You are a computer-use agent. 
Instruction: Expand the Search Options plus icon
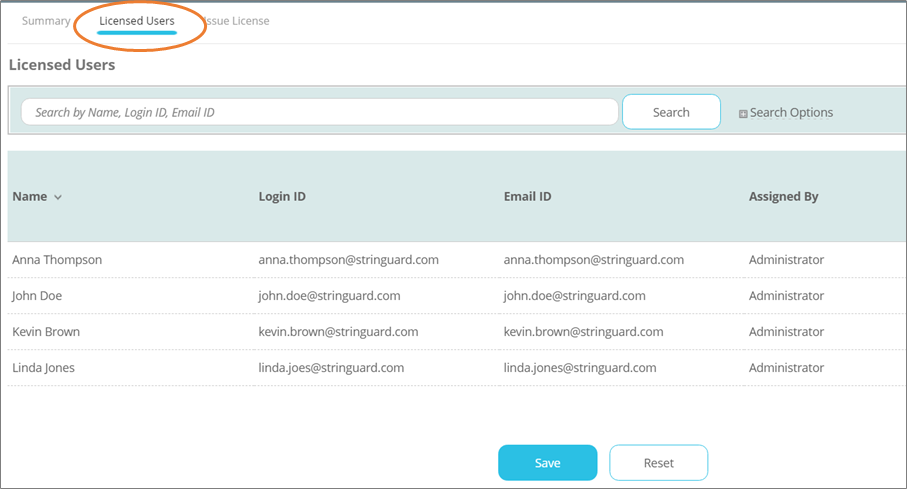[743, 113]
